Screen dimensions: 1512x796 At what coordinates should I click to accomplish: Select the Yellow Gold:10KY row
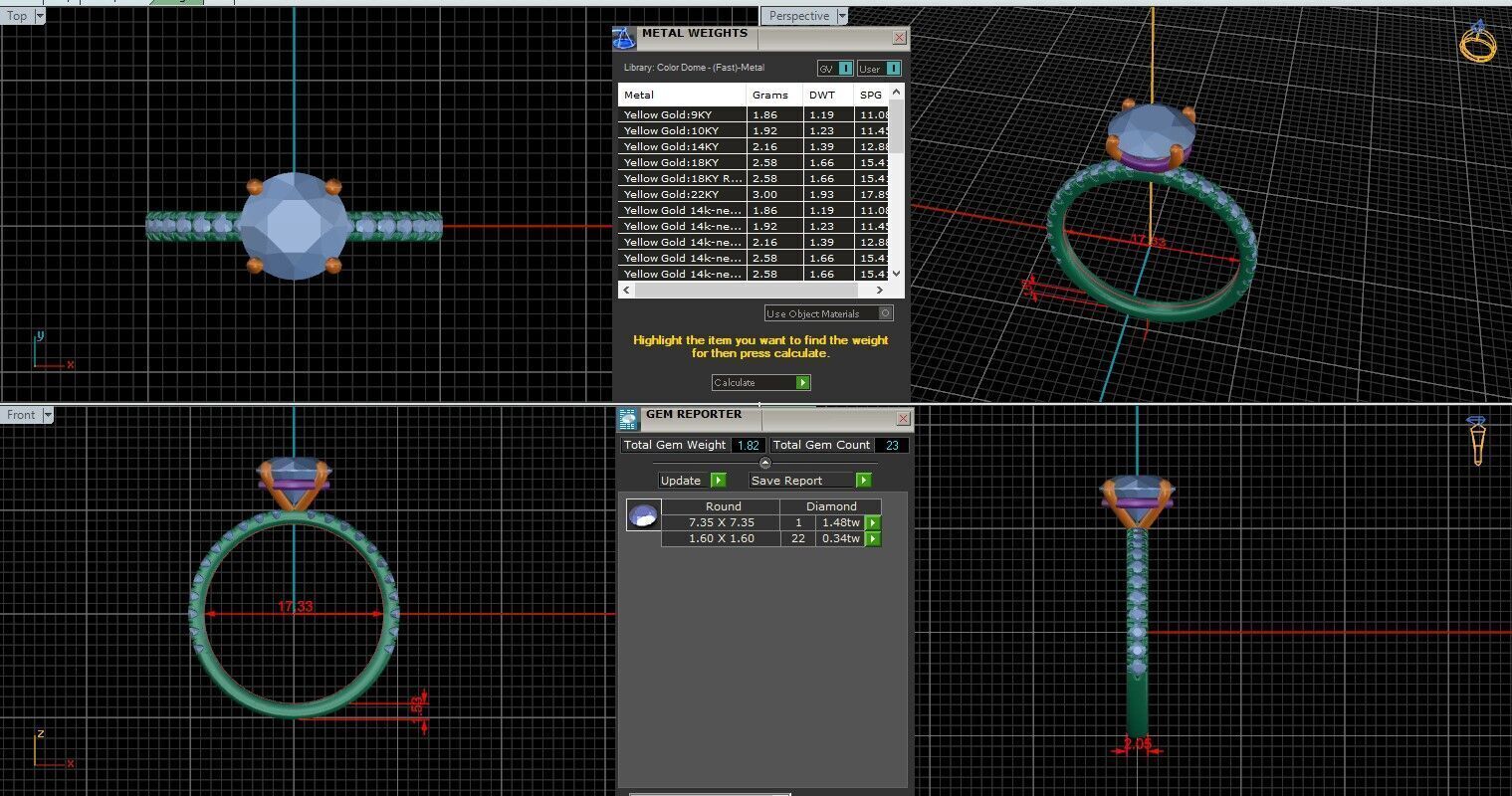tap(754, 131)
